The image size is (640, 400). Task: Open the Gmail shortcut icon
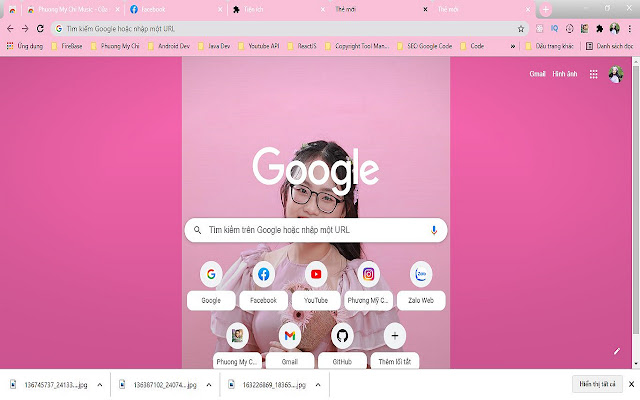[289, 336]
